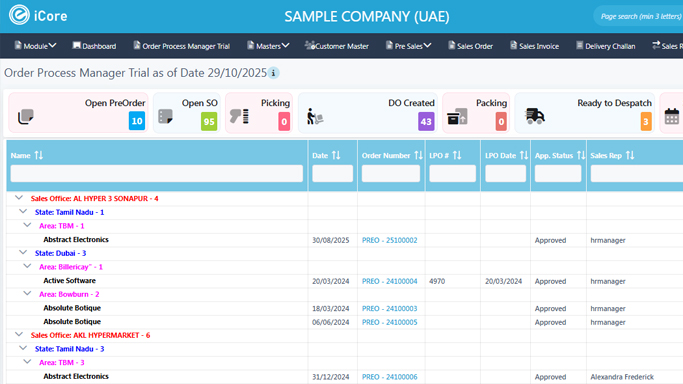Click the calendar icon on the last card

(672, 116)
